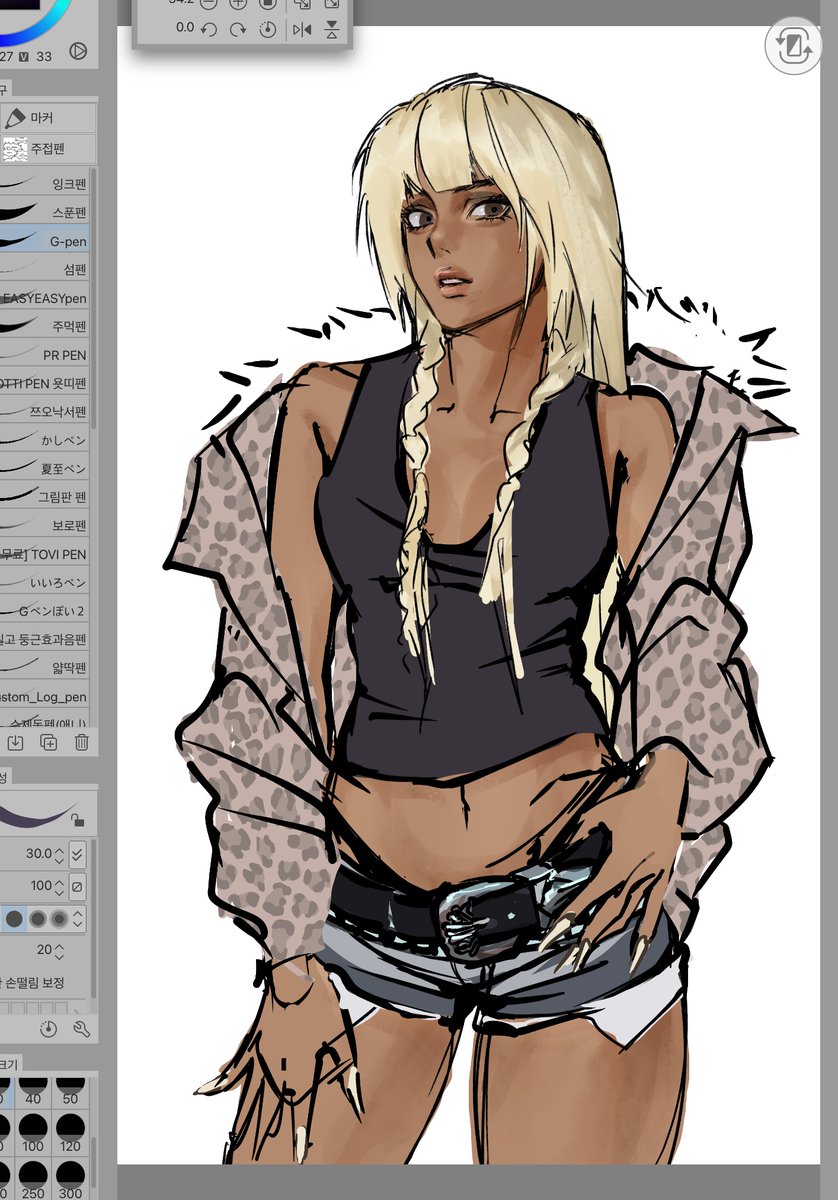Screen dimensions: 838x1200
Task: Select the strongest anti-aliasing option
Action: click(59, 918)
